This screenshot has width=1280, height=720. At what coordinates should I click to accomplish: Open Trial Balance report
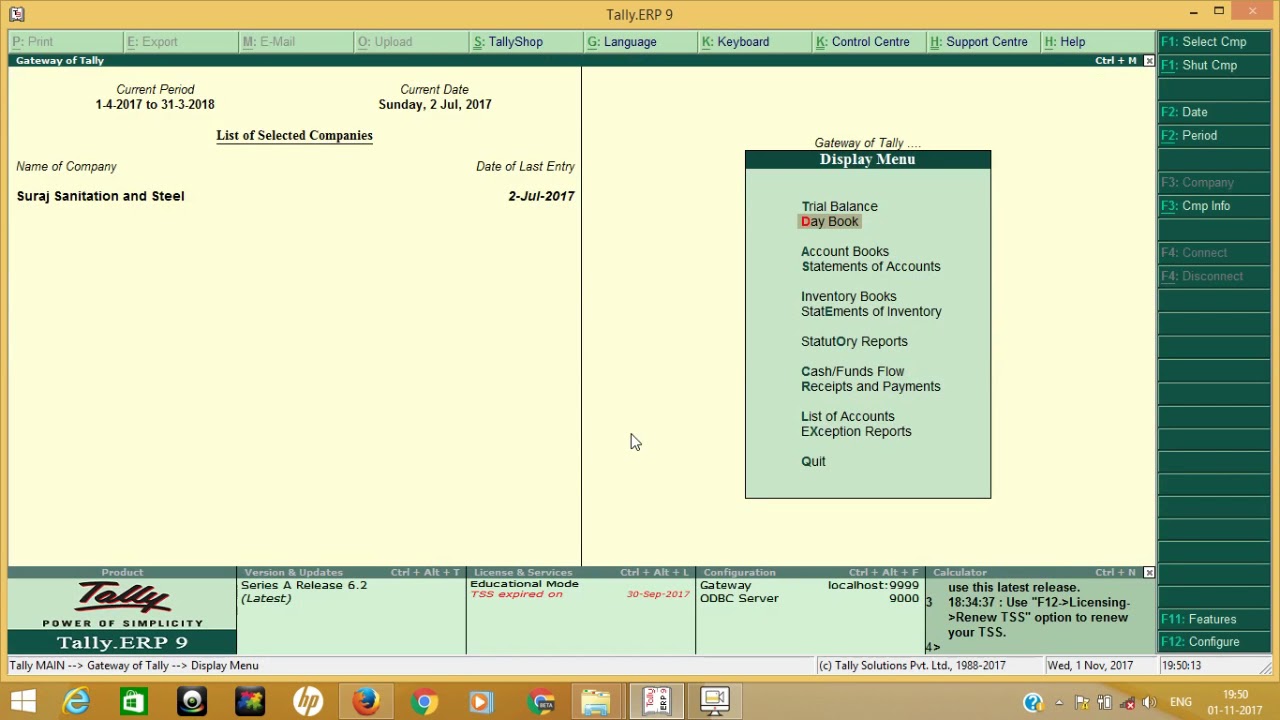coord(839,206)
